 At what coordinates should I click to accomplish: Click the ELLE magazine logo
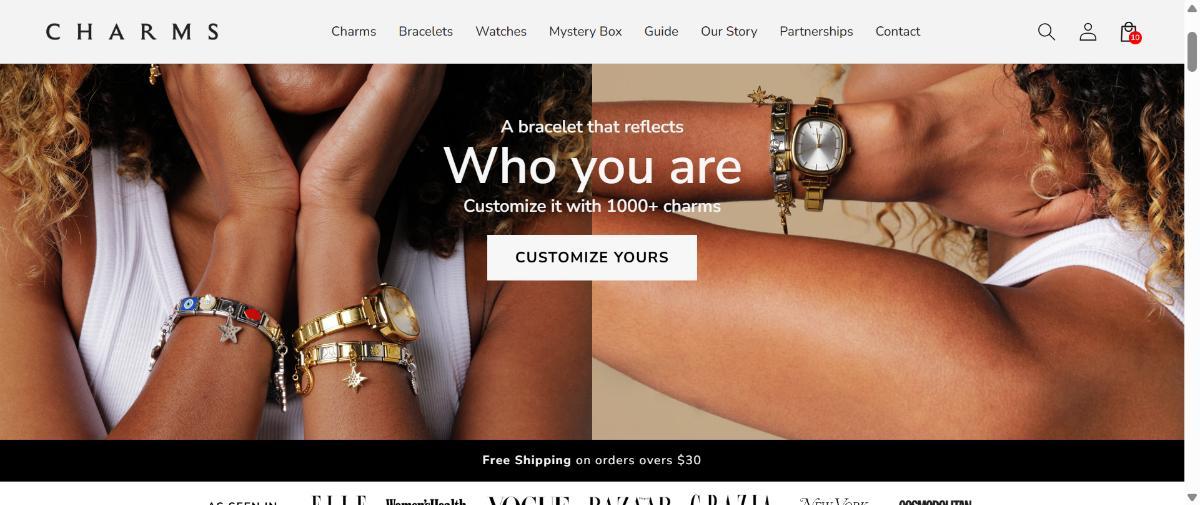point(339,500)
